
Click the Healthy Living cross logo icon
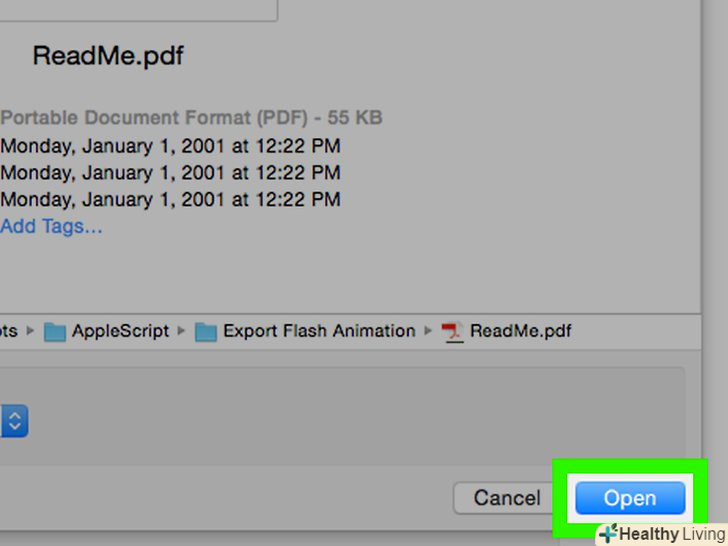click(608, 534)
